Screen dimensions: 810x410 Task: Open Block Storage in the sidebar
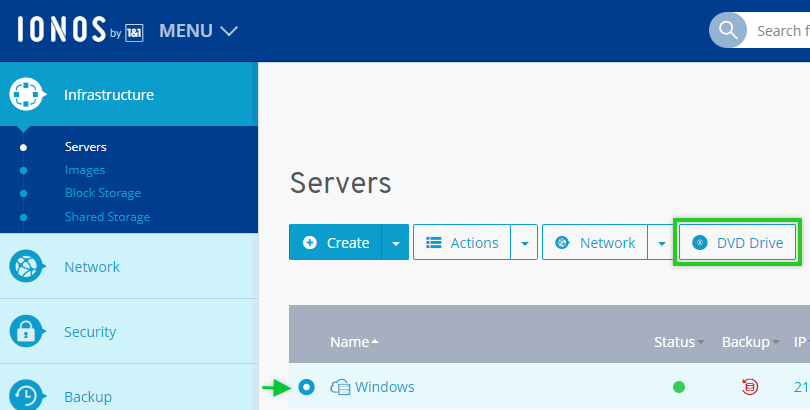point(103,193)
